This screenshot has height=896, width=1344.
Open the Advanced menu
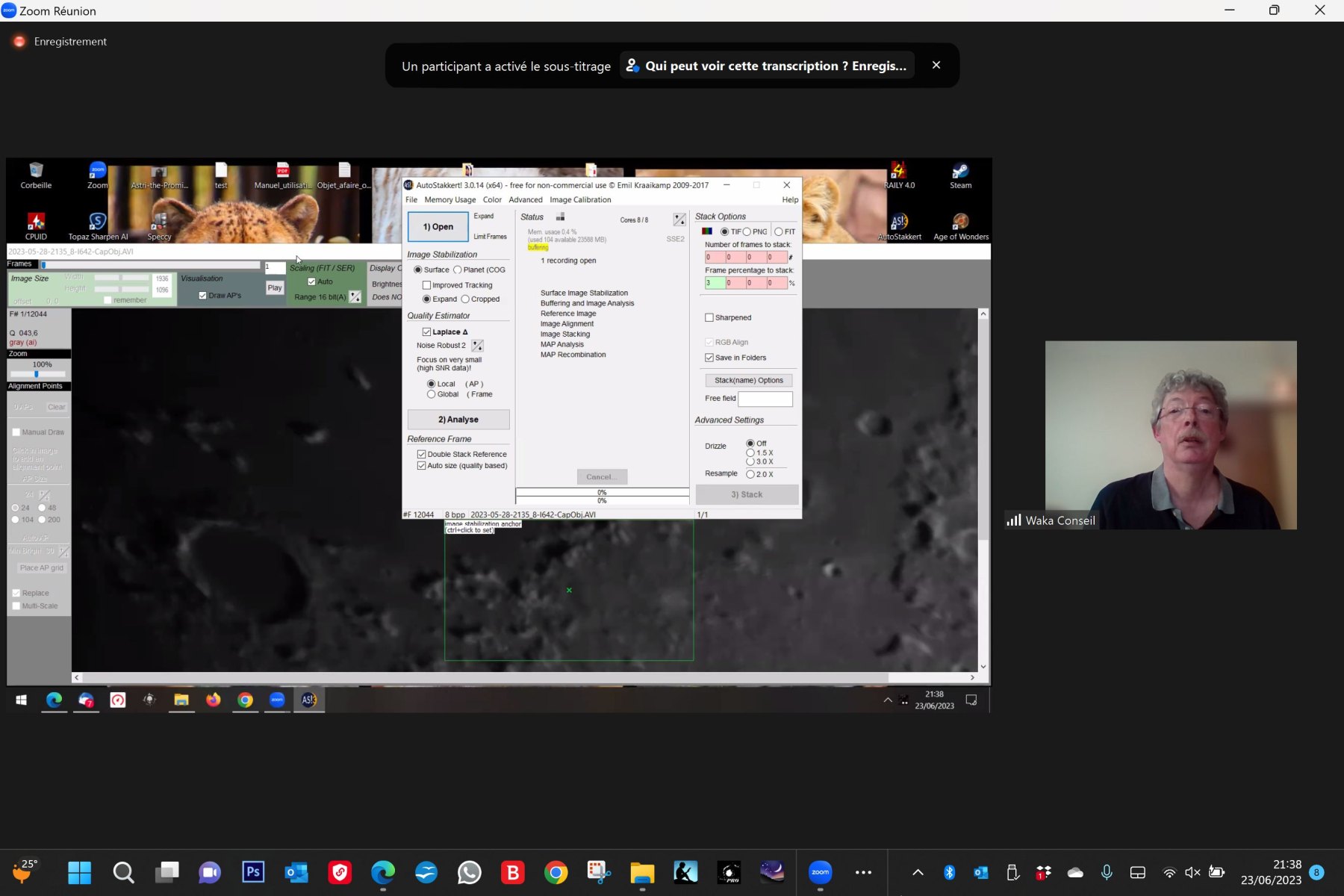(x=526, y=200)
